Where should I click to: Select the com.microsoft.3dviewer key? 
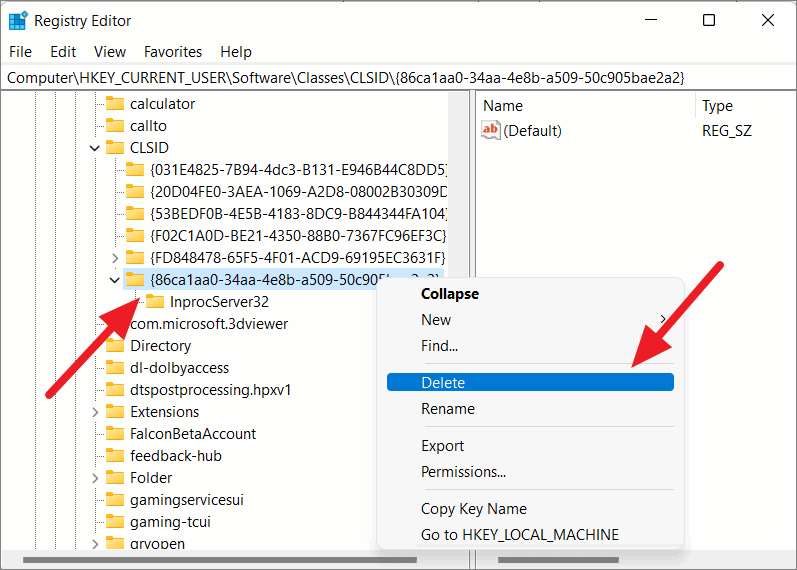(x=209, y=324)
